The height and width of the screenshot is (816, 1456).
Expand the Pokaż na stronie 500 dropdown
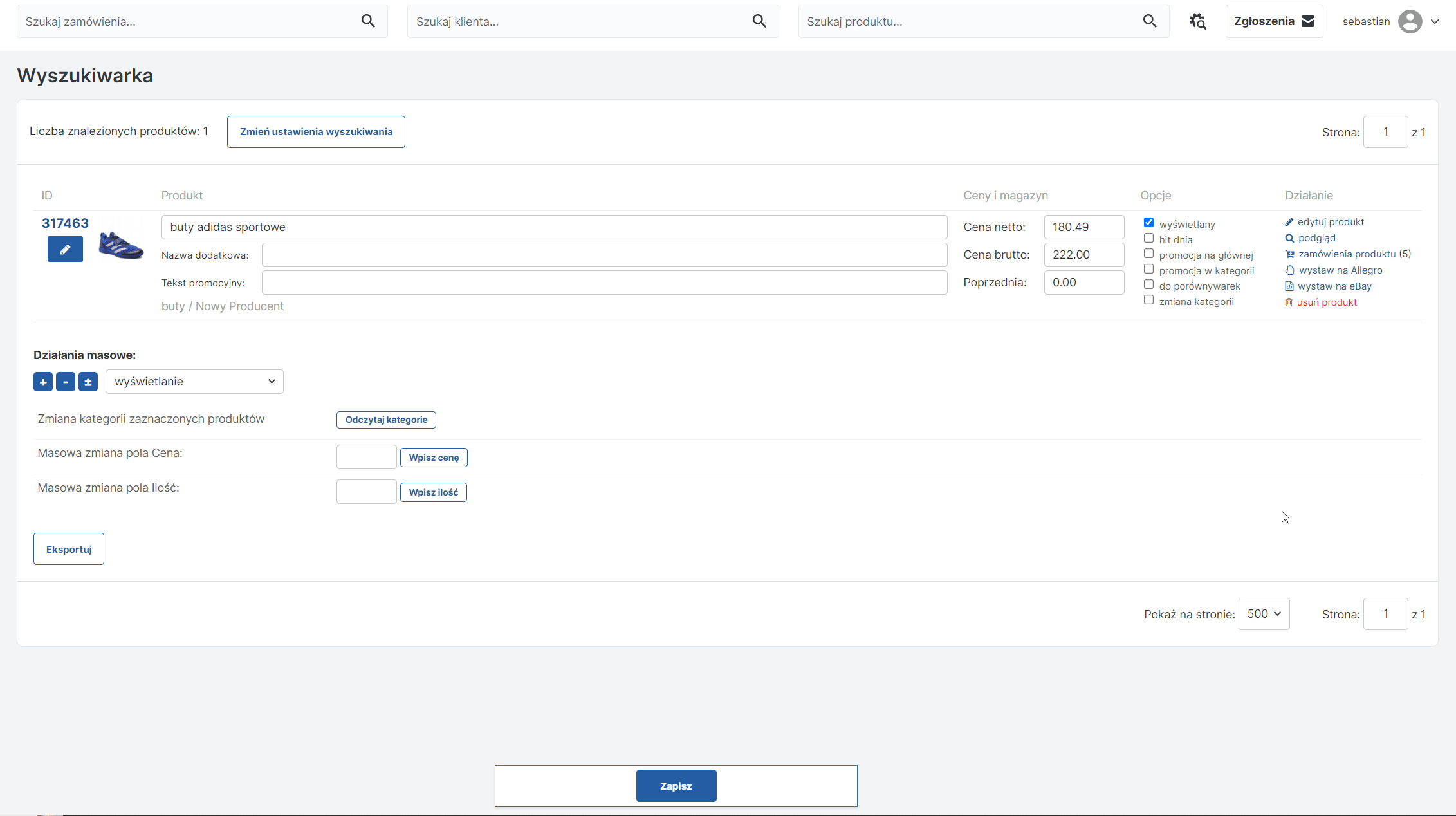(x=1264, y=614)
